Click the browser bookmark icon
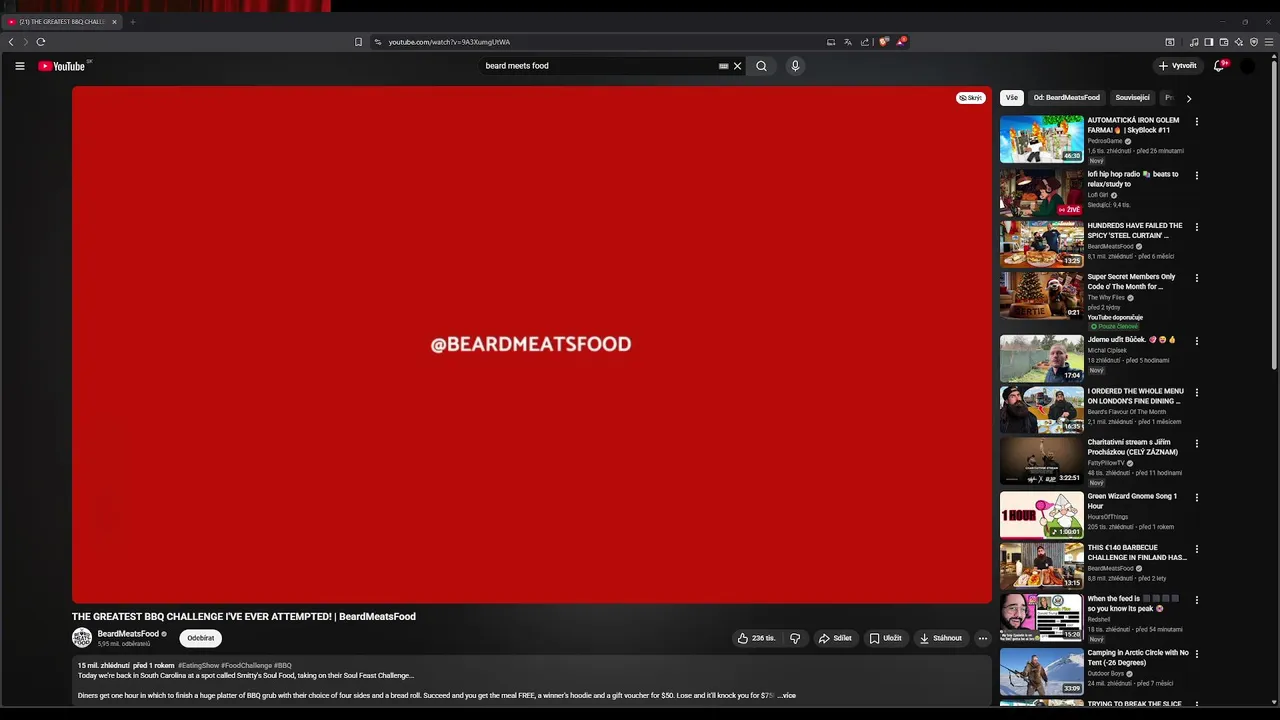1280x720 pixels. 358,42
